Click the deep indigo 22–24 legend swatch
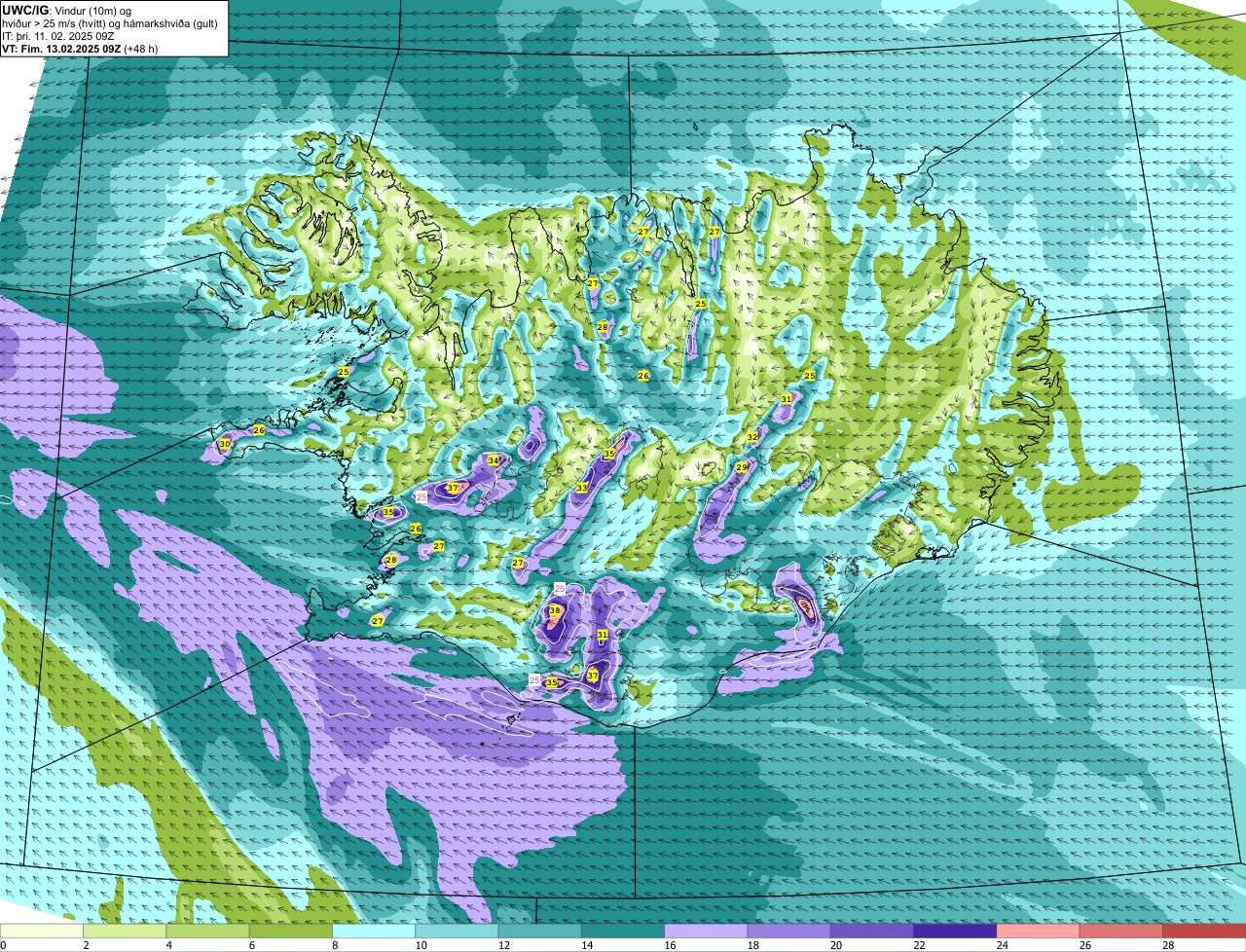 tap(955, 932)
